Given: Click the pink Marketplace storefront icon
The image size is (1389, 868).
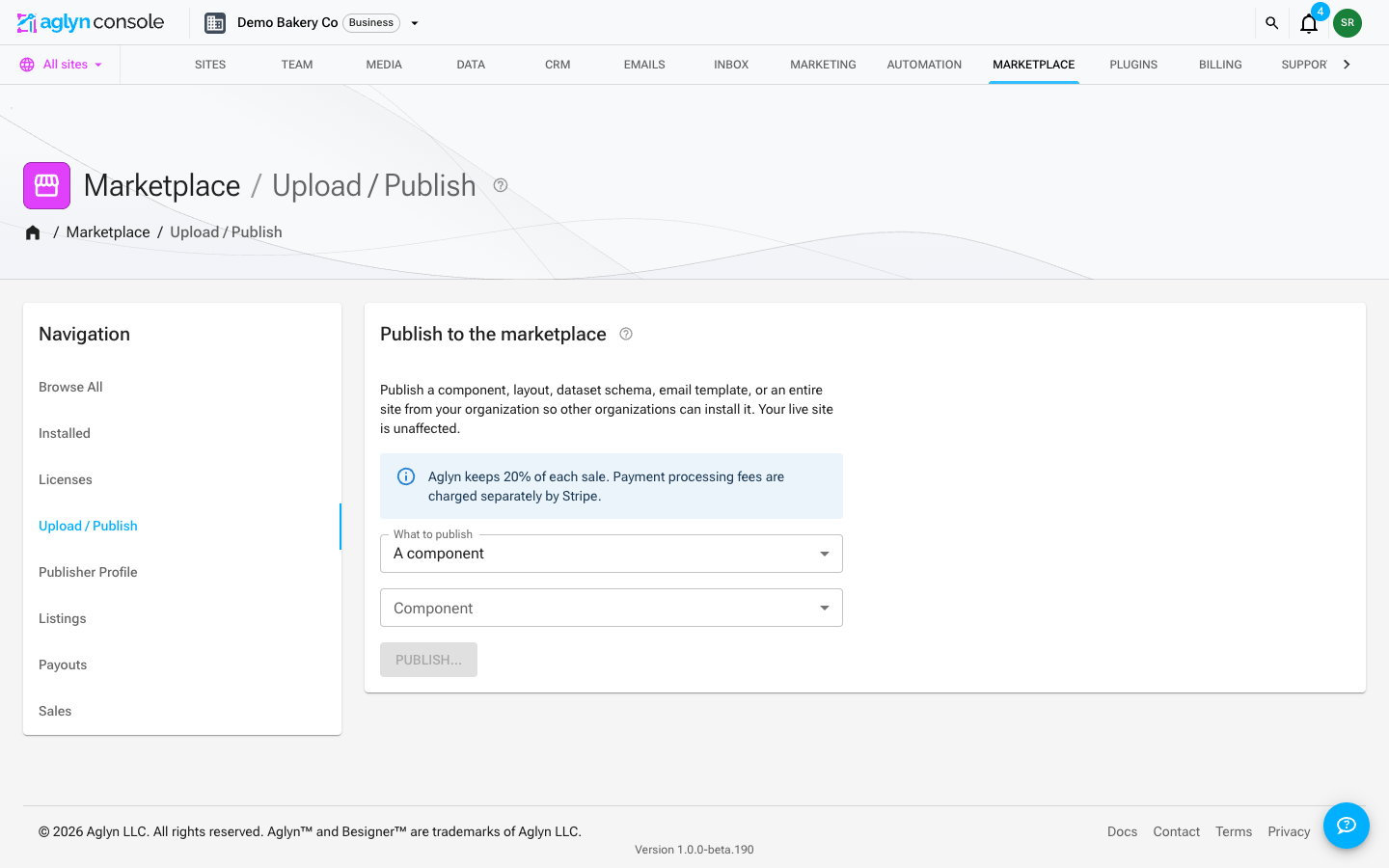Looking at the screenshot, I should (x=46, y=185).
